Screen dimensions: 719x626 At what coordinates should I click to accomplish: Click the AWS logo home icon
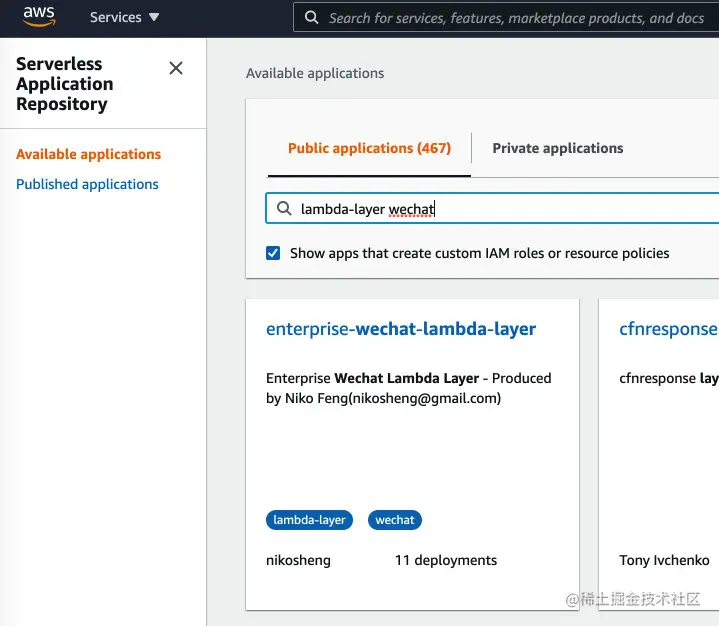click(x=39, y=16)
